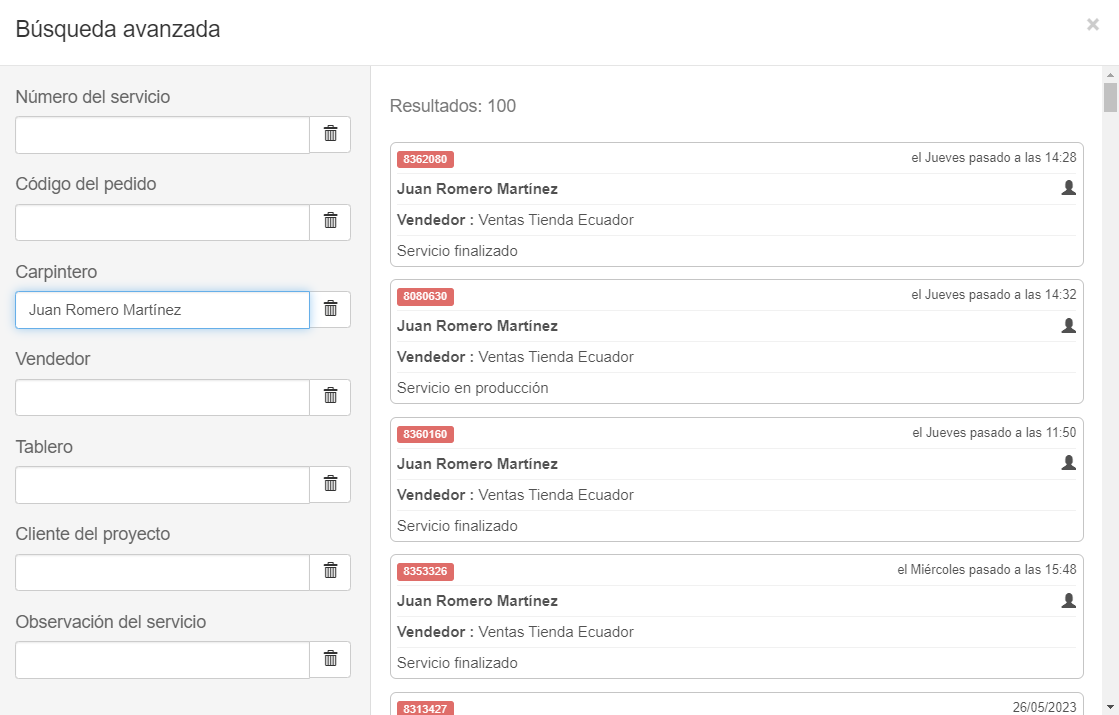This screenshot has height=715, width=1119.
Task: Focus the Código del pedido input
Action: (x=162, y=222)
